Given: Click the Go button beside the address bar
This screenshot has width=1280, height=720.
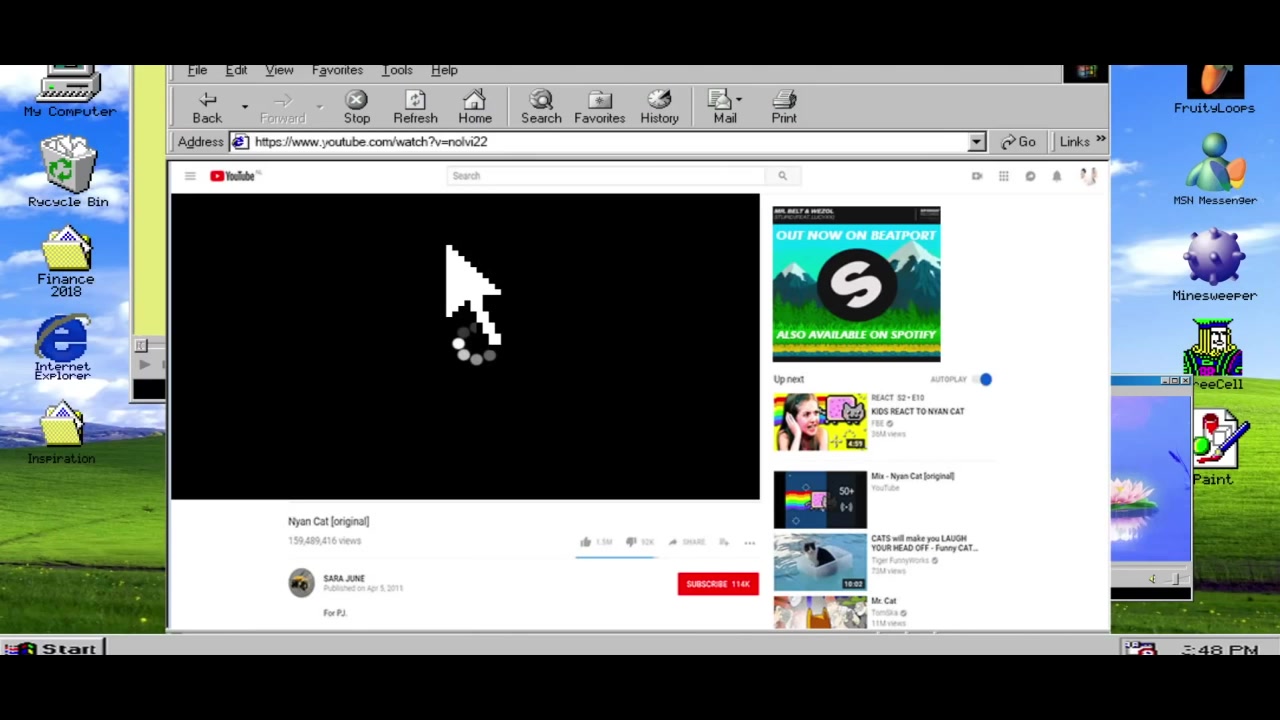Looking at the screenshot, I should pyautogui.click(x=1019, y=142).
